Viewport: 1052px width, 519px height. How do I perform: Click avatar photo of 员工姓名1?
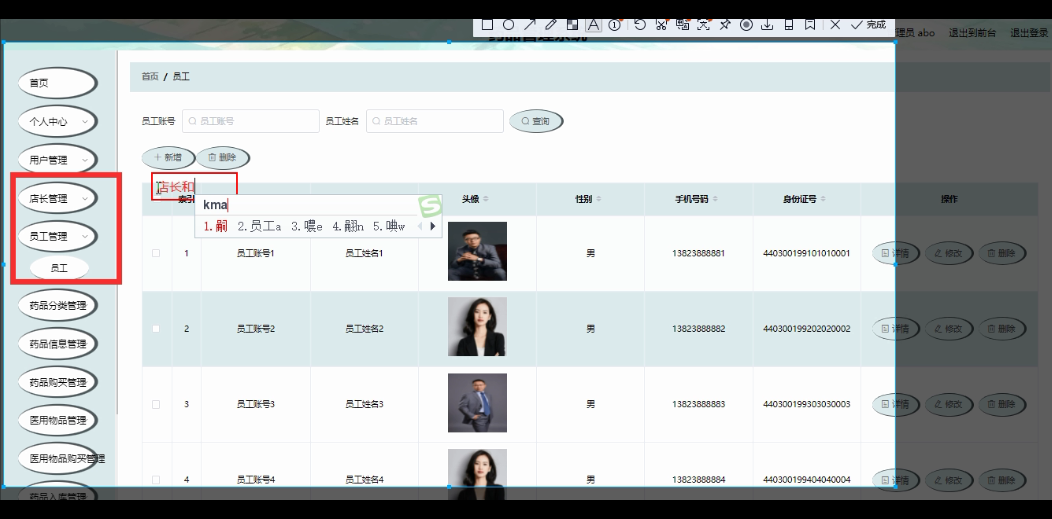(x=477, y=251)
